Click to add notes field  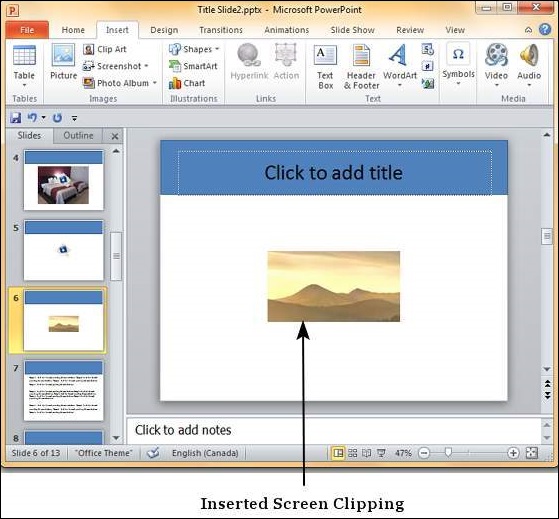tap(334, 430)
